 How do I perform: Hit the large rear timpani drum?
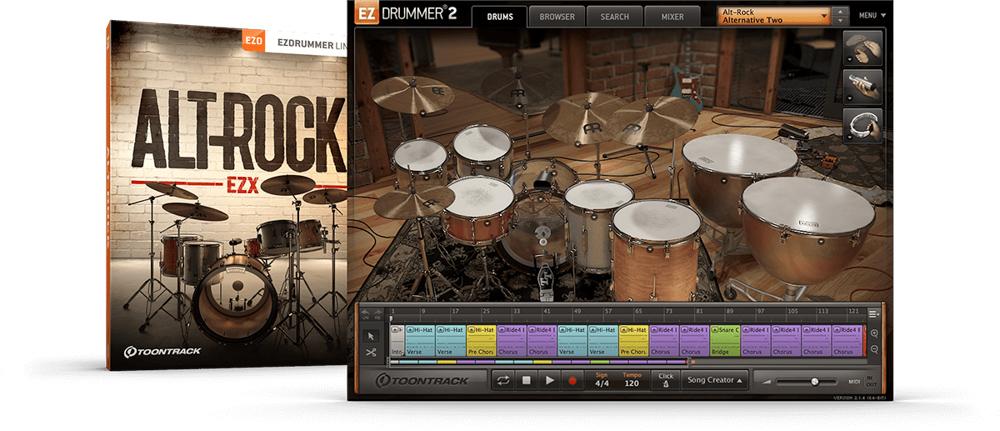pyautogui.click(x=740, y=180)
